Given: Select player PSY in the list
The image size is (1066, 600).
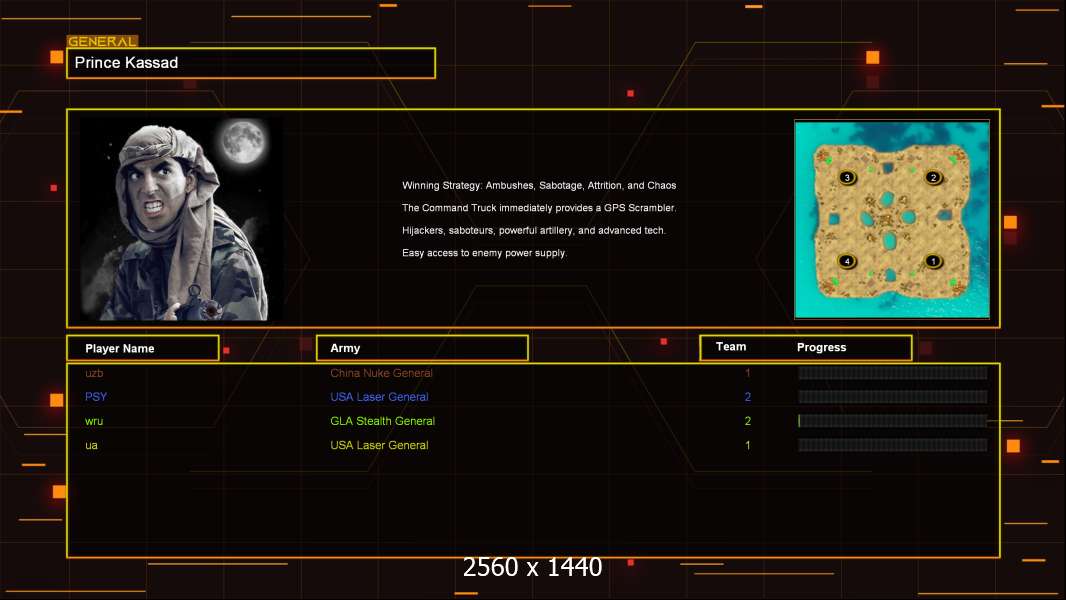Looking at the screenshot, I should pyautogui.click(x=96, y=397).
